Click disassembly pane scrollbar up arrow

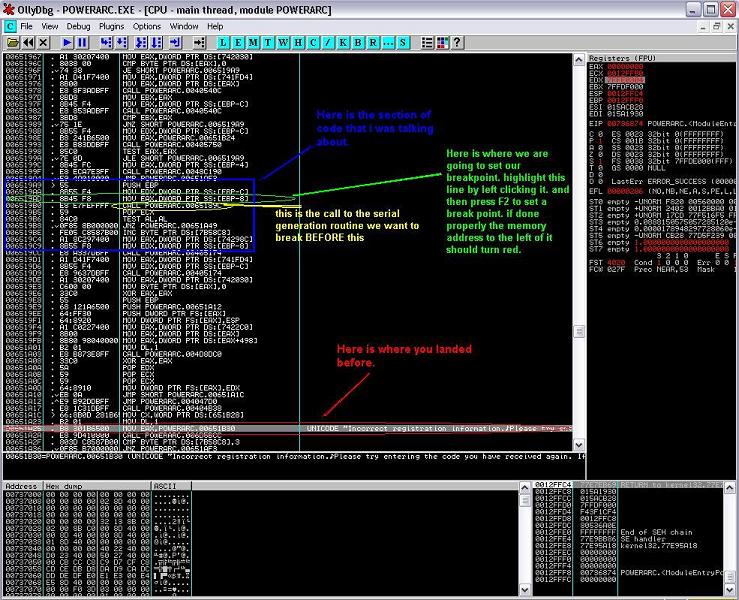[x=579, y=59]
